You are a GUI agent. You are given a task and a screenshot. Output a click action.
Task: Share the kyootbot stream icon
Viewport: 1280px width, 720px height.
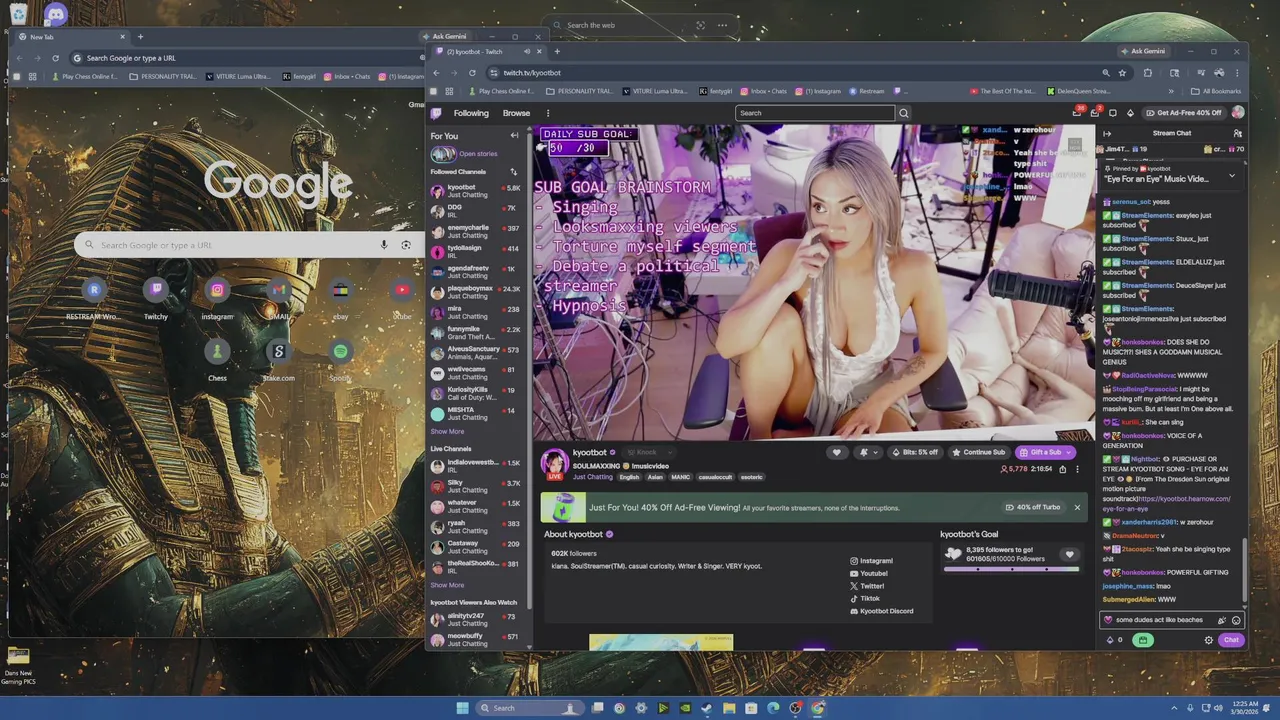[x=1062, y=469]
